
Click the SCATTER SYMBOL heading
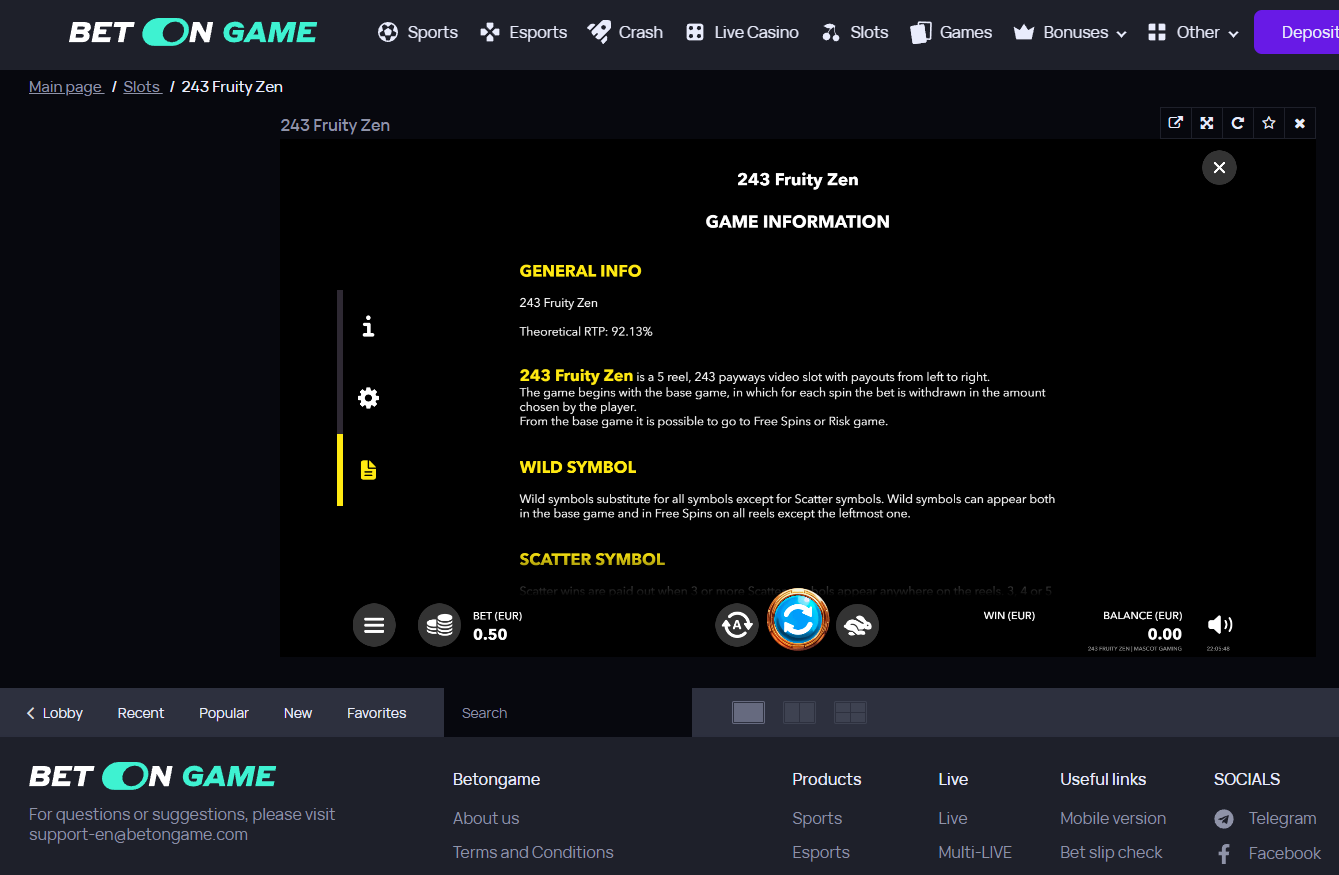[592, 559]
